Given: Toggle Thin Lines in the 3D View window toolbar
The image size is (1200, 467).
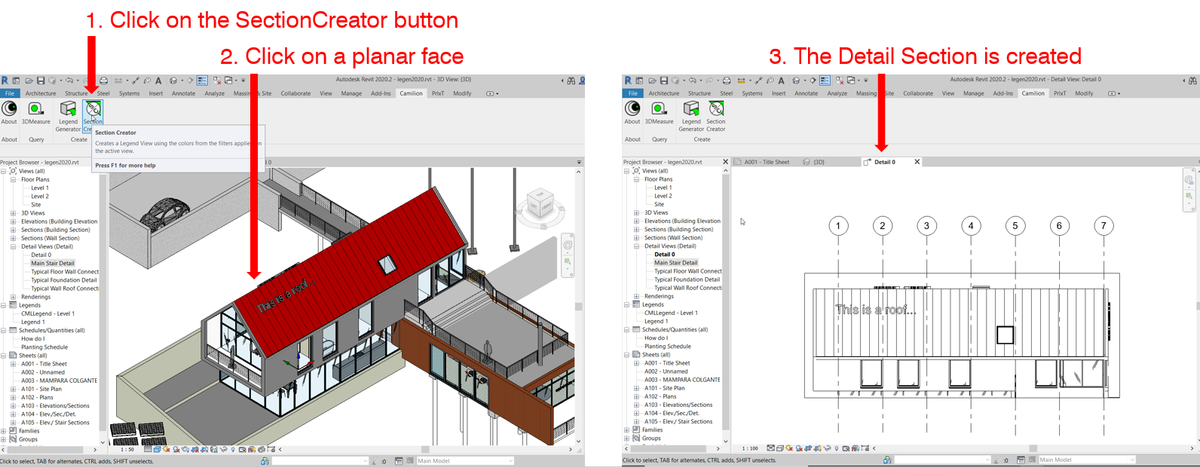Looking at the screenshot, I should point(202,80).
